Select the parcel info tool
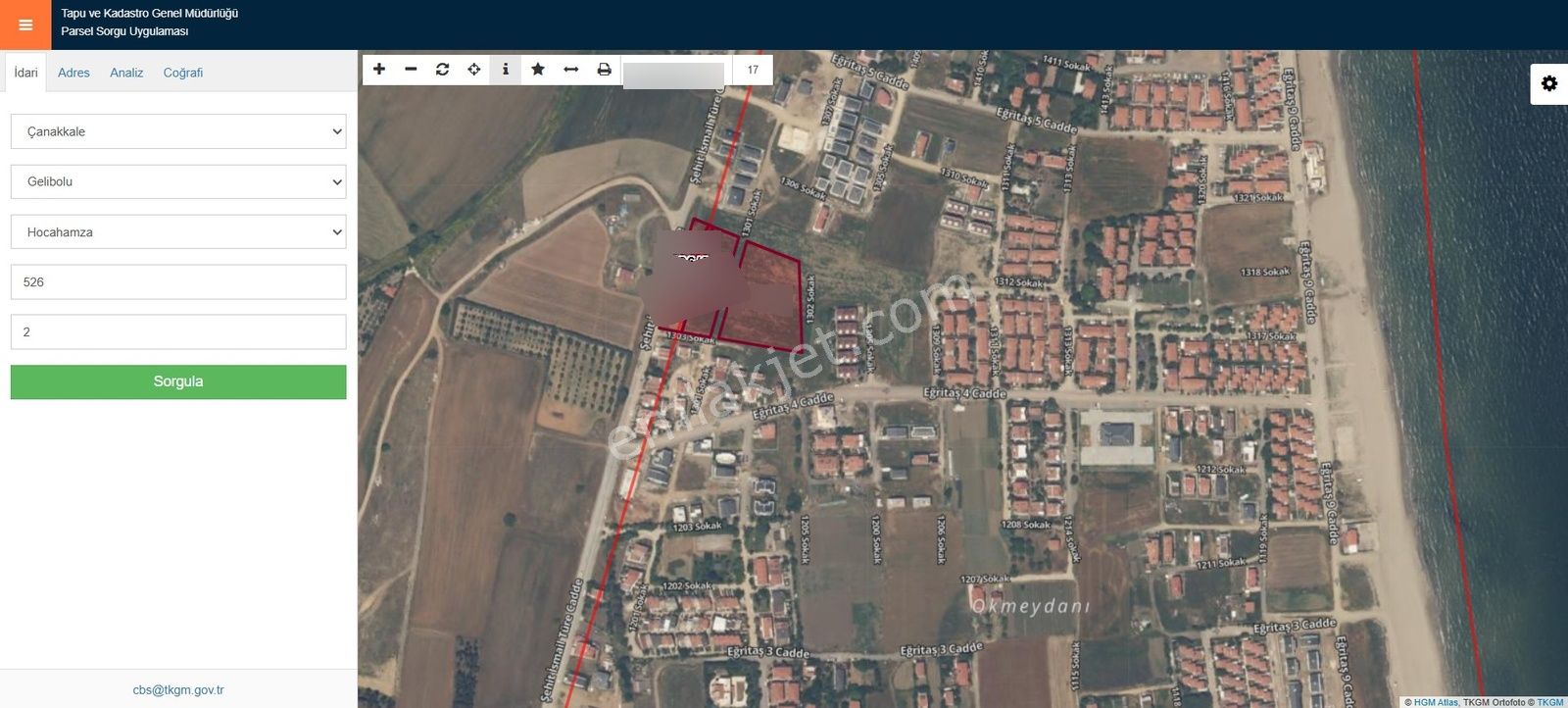The width and height of the screenshot is (1568, 708). 505,70
